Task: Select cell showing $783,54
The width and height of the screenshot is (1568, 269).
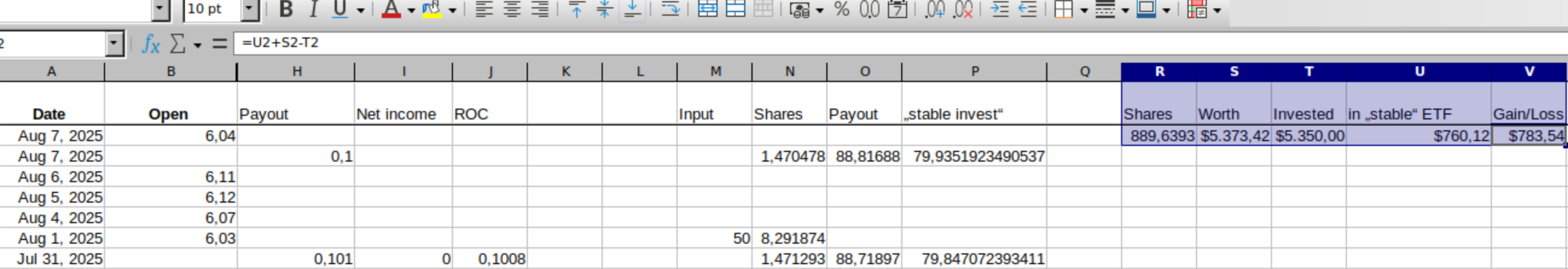Action: click(x=1529, y=136)
